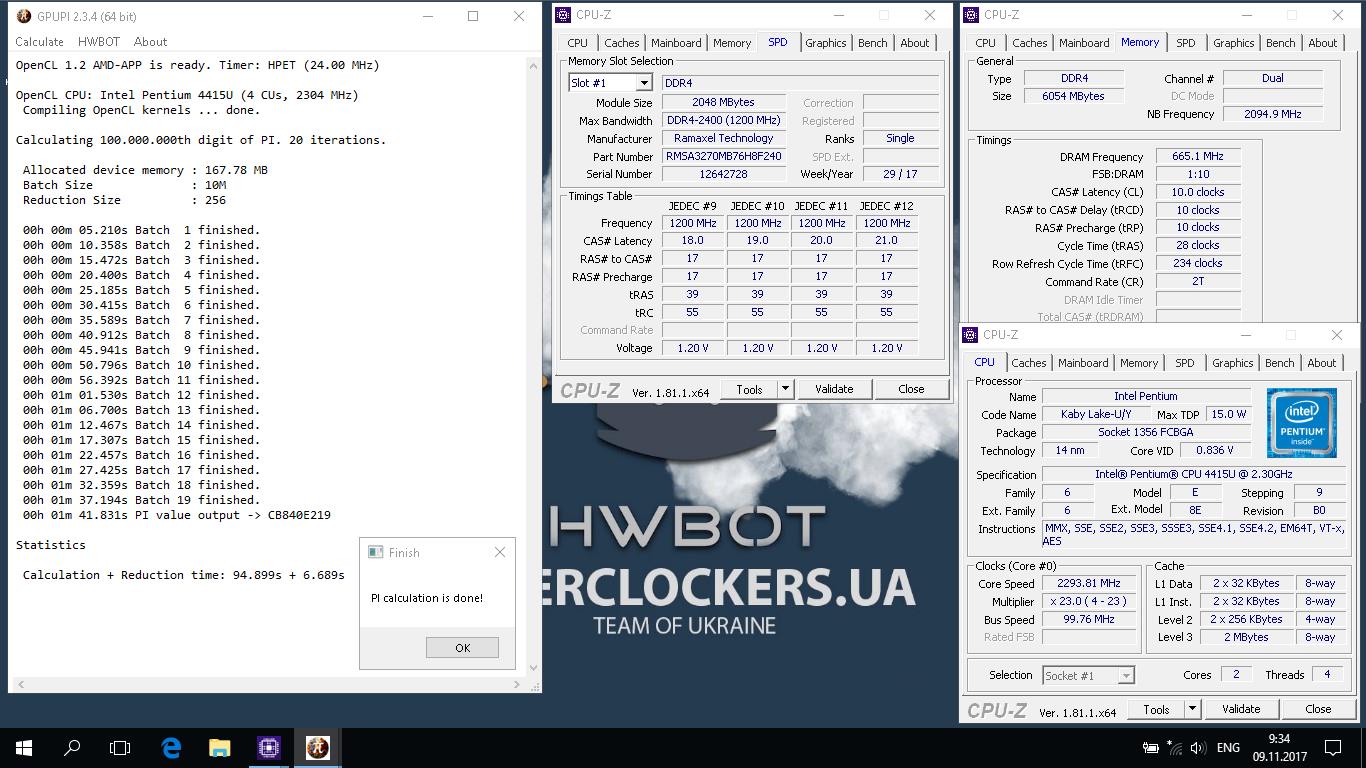The height and width of the screenshot is (768, 1366).
Task: Select Caches tab in CPU window
Action: pos(1028,363)
